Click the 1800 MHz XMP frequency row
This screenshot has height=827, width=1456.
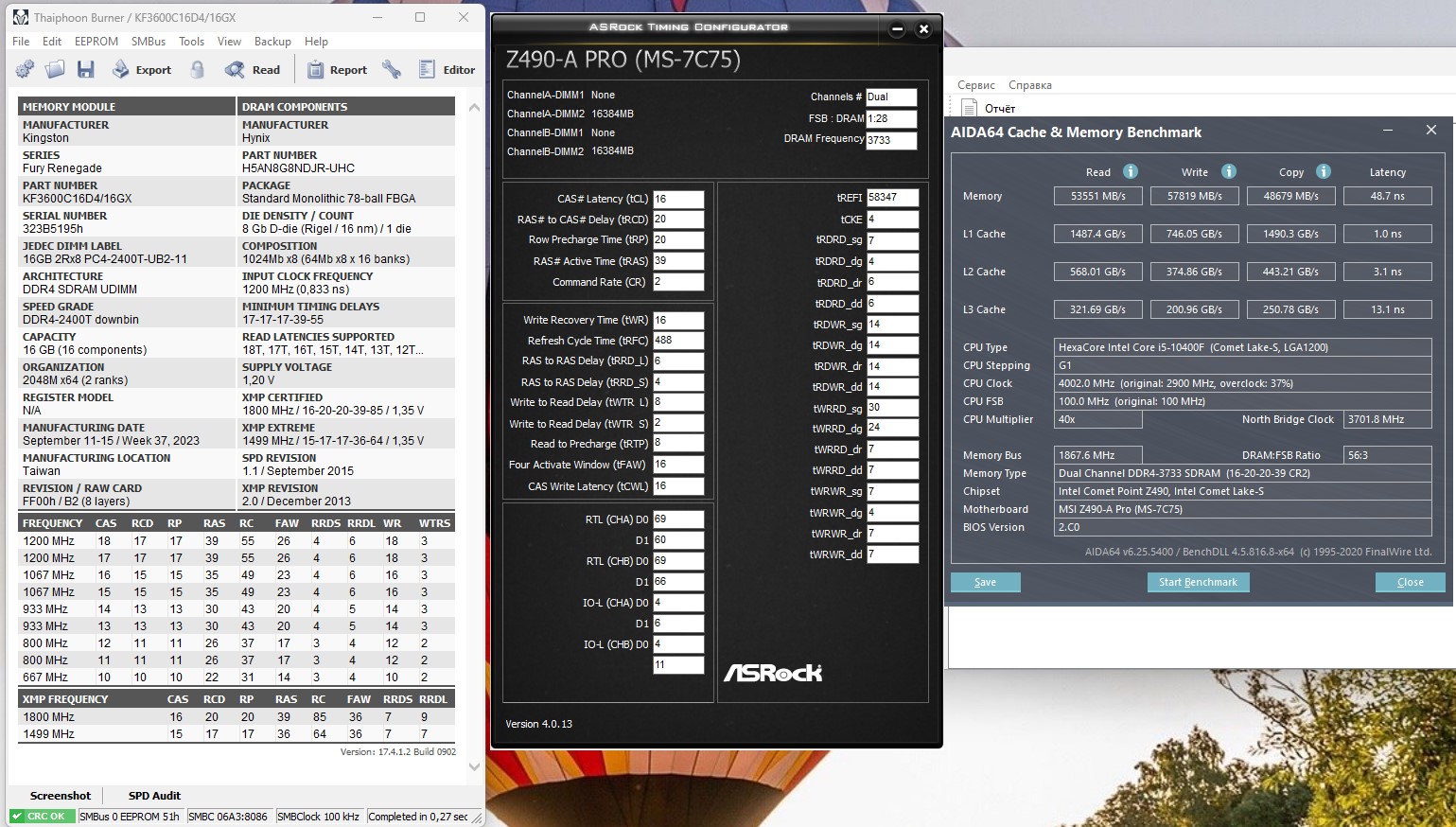point(237,717)
